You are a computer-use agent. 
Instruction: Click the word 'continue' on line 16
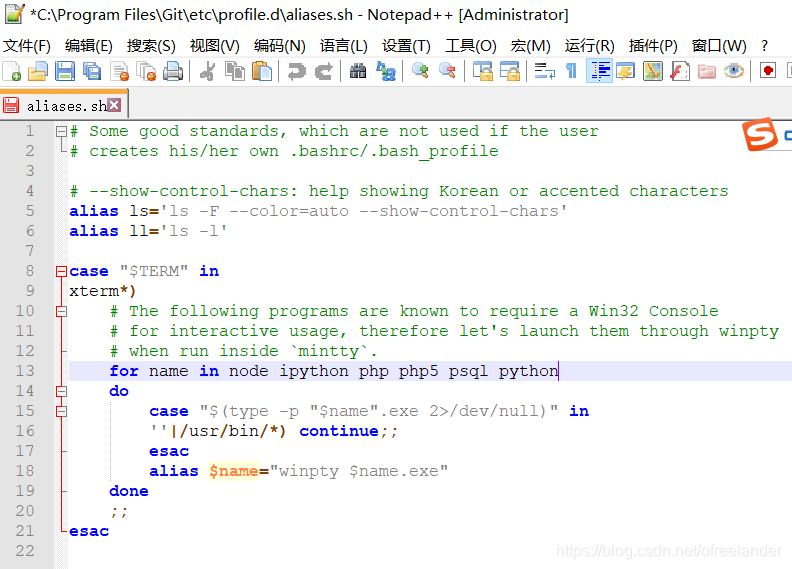tap(339, 431)
